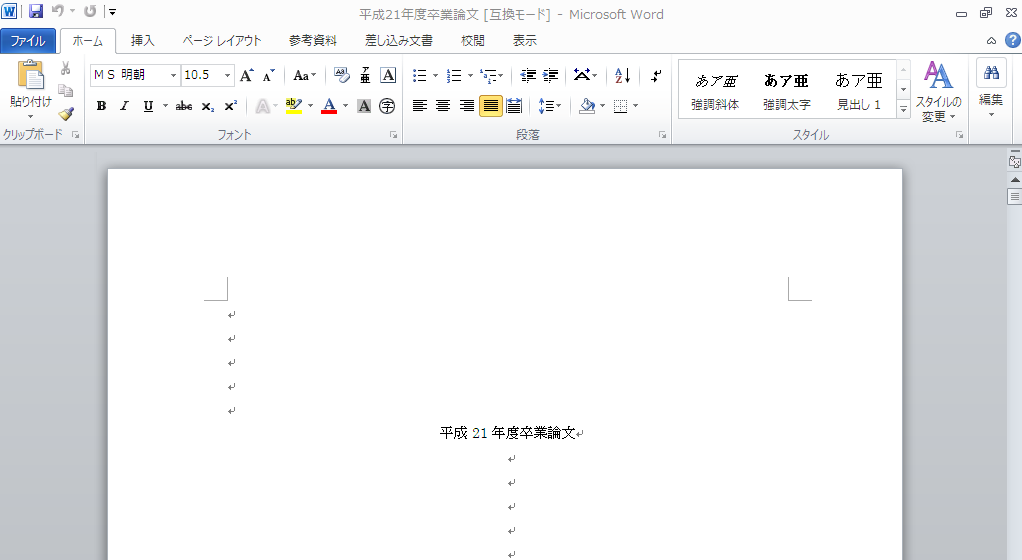The image size is (1022, 560).
Task: Open the line spacing dropdown
Action: pos(551,106)
